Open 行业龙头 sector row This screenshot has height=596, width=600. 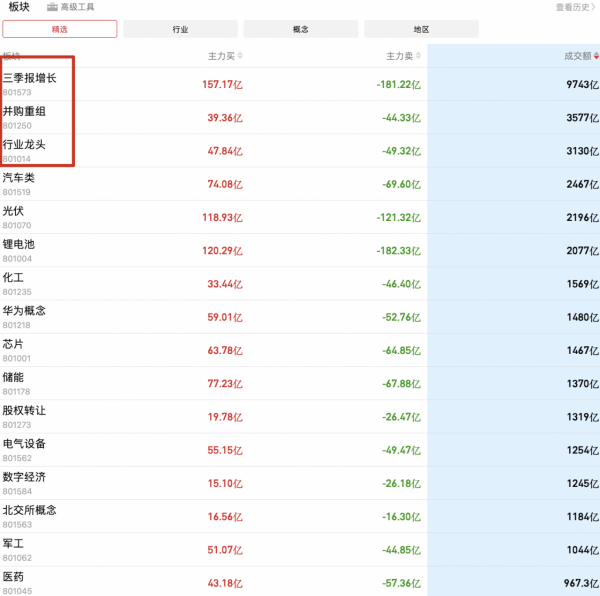pos(300,151)
